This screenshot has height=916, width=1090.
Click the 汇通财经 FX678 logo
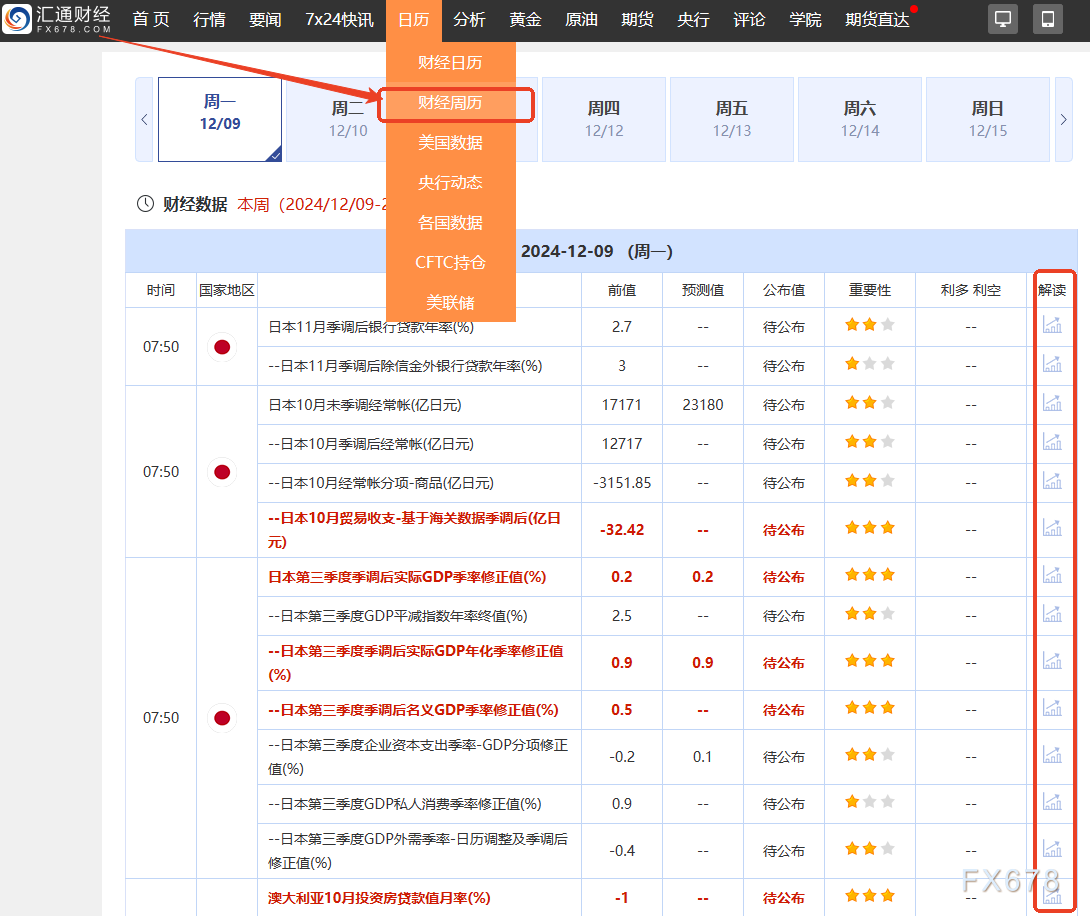57,20
